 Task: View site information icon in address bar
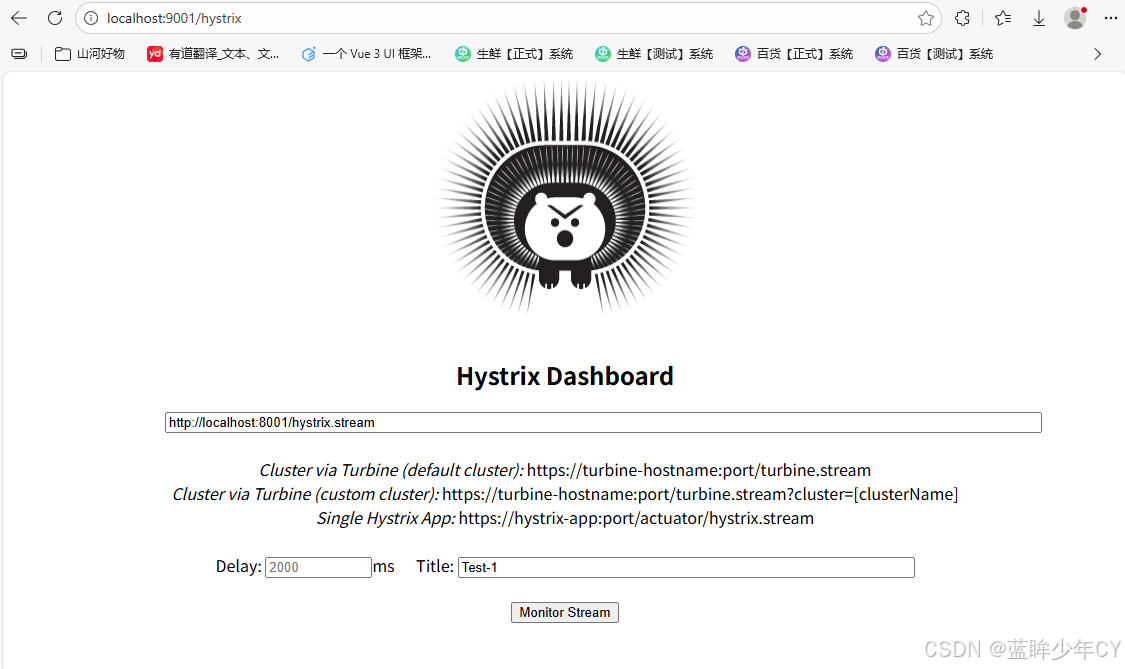(91, 18)
